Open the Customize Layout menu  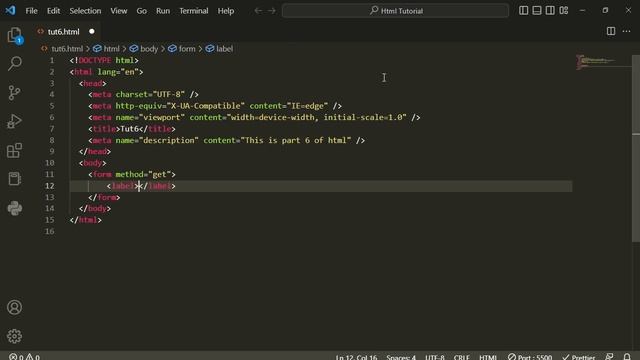tap(564, 11)
